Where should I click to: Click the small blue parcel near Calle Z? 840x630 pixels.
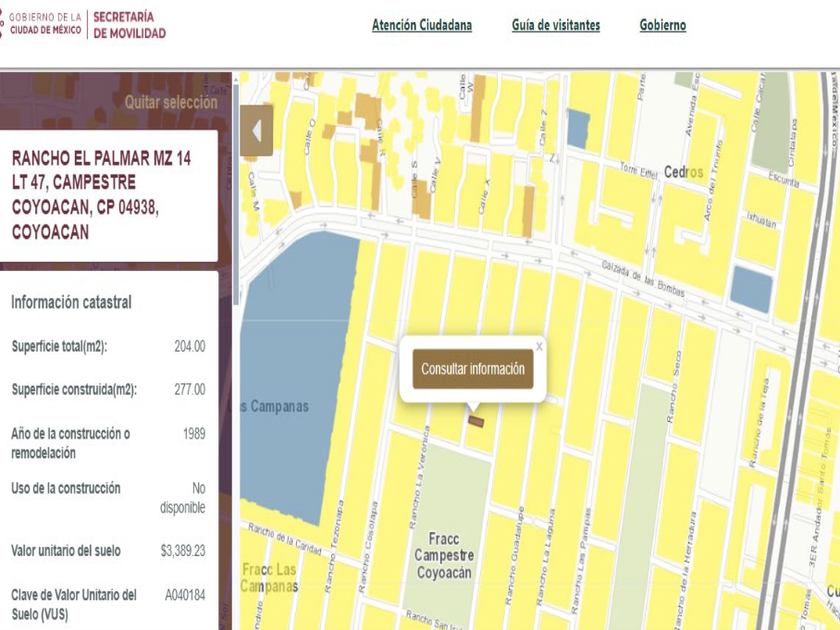point(578,128)
